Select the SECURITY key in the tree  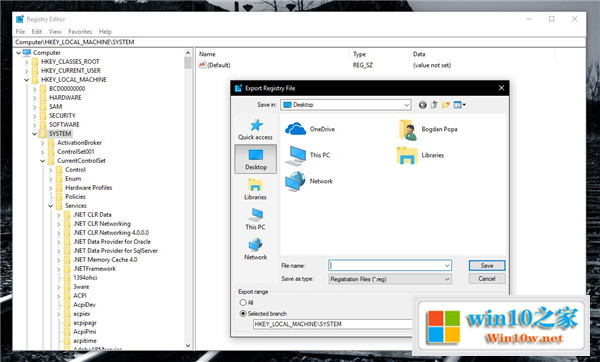(x=62, y=116)
